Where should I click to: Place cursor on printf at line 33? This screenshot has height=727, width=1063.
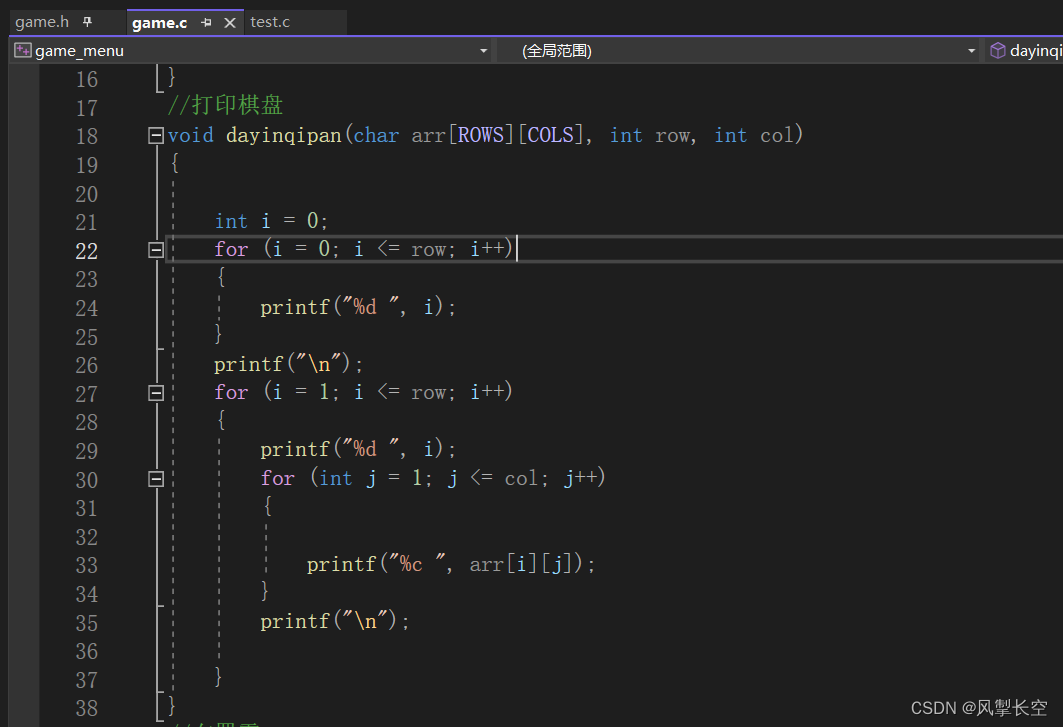[341, 564]
